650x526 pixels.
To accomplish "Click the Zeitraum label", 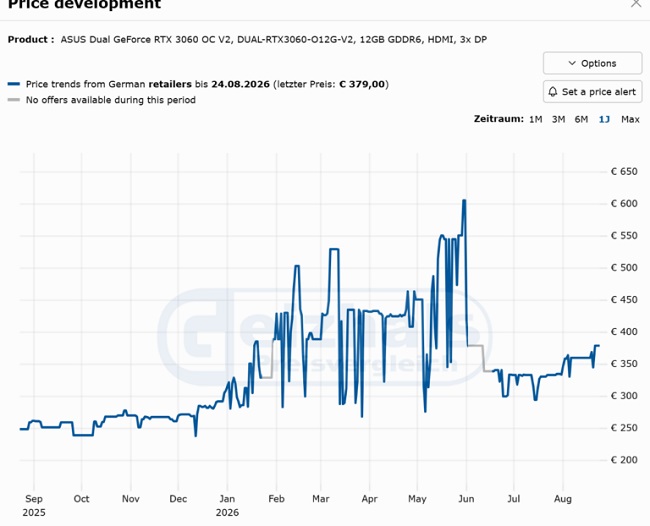I will [x=499, y=119].
